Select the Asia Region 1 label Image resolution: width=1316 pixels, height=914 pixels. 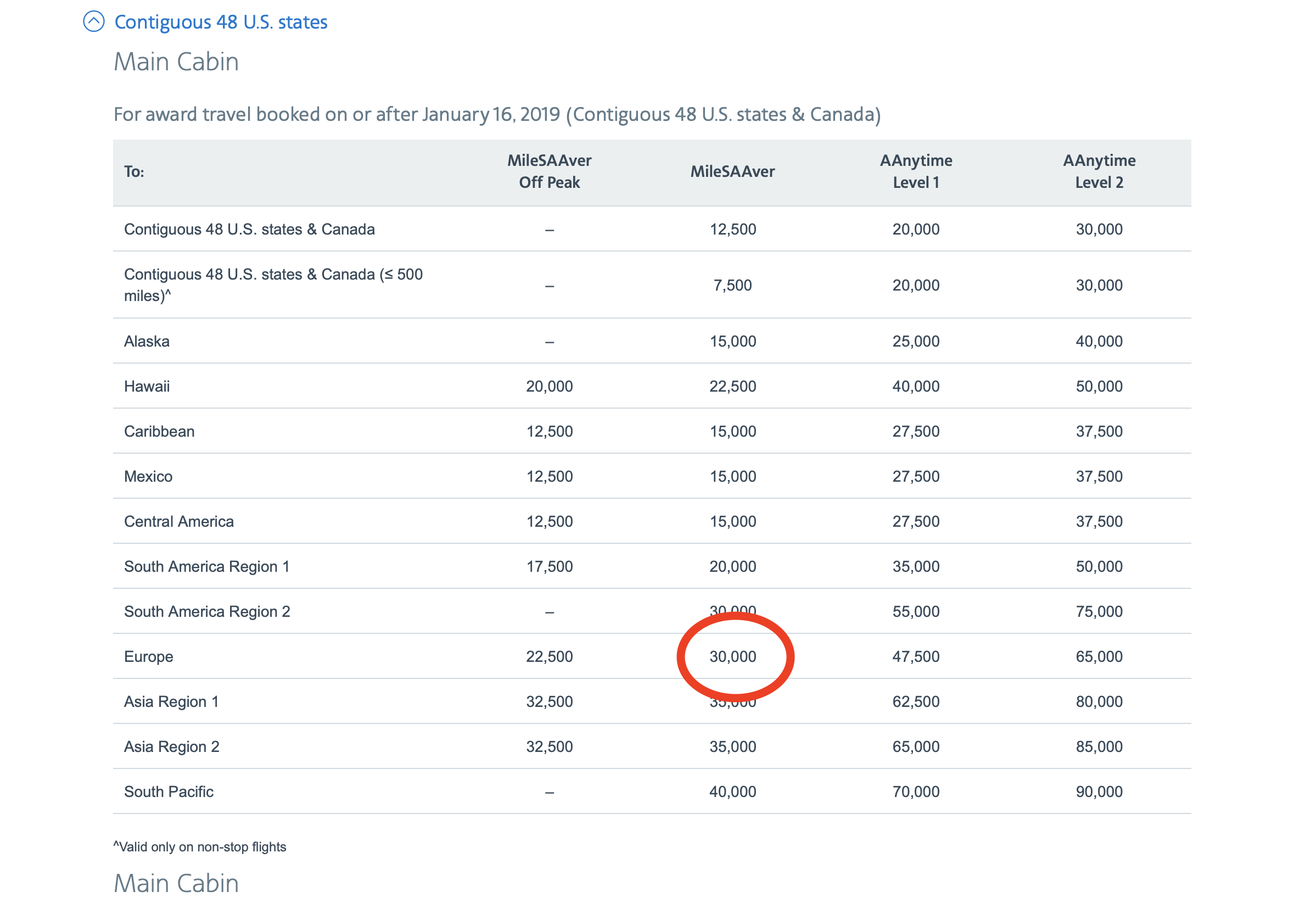click(x=171, y=701)
